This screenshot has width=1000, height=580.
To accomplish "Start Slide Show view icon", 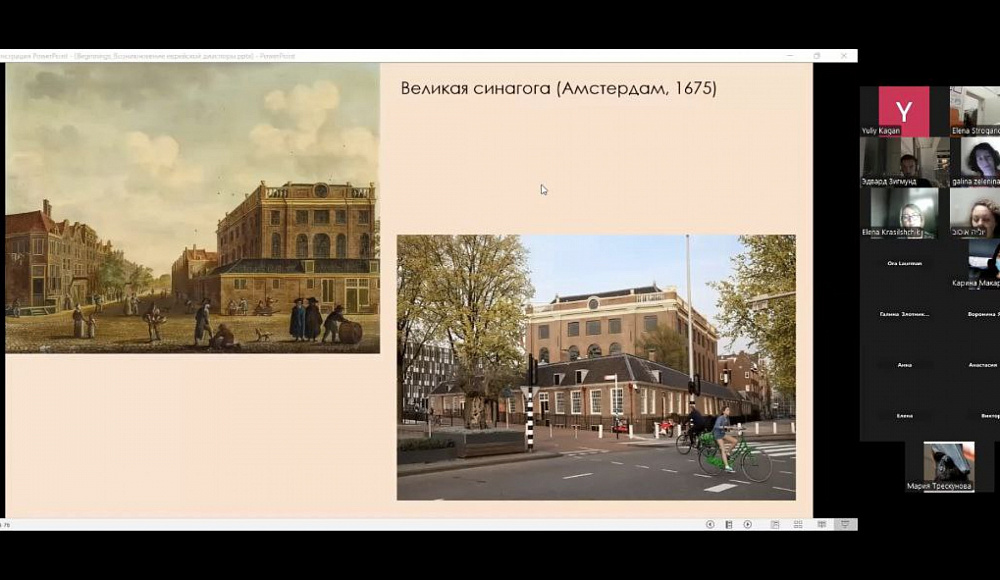I will pyautogui.click(x=845, y=524).
